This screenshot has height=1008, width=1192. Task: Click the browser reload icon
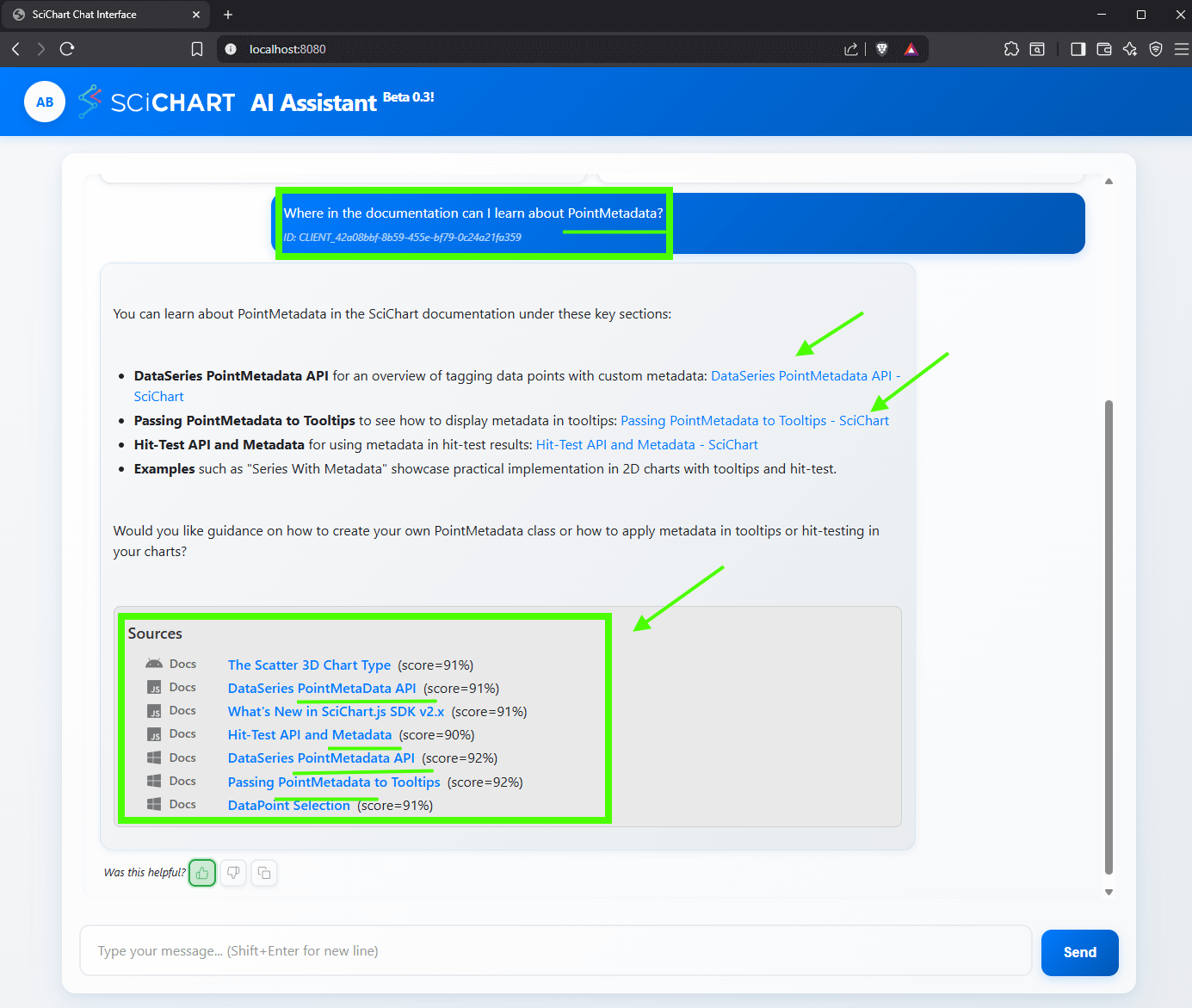67,49
